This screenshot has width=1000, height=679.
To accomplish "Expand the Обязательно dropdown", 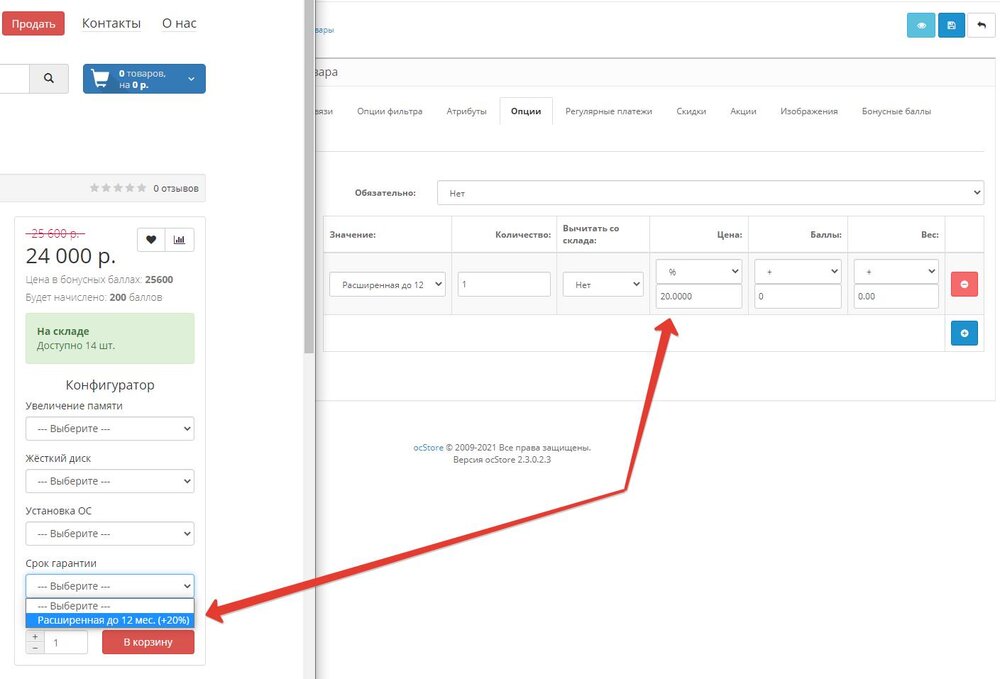I will coord(710,193).
